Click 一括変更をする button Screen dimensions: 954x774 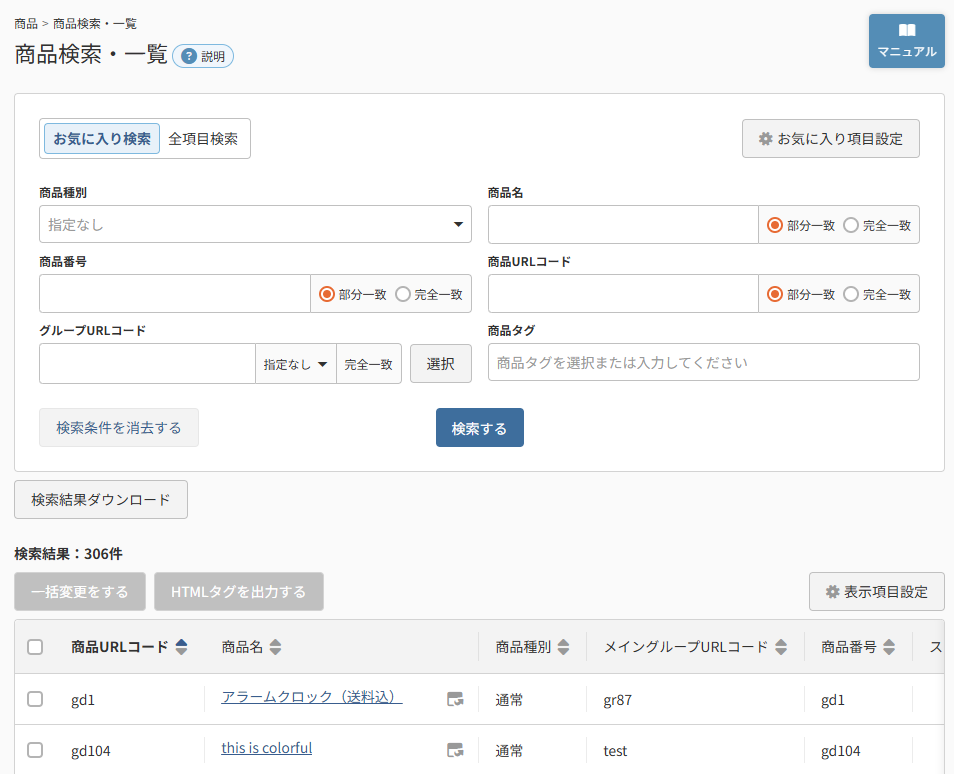point(80,591)
